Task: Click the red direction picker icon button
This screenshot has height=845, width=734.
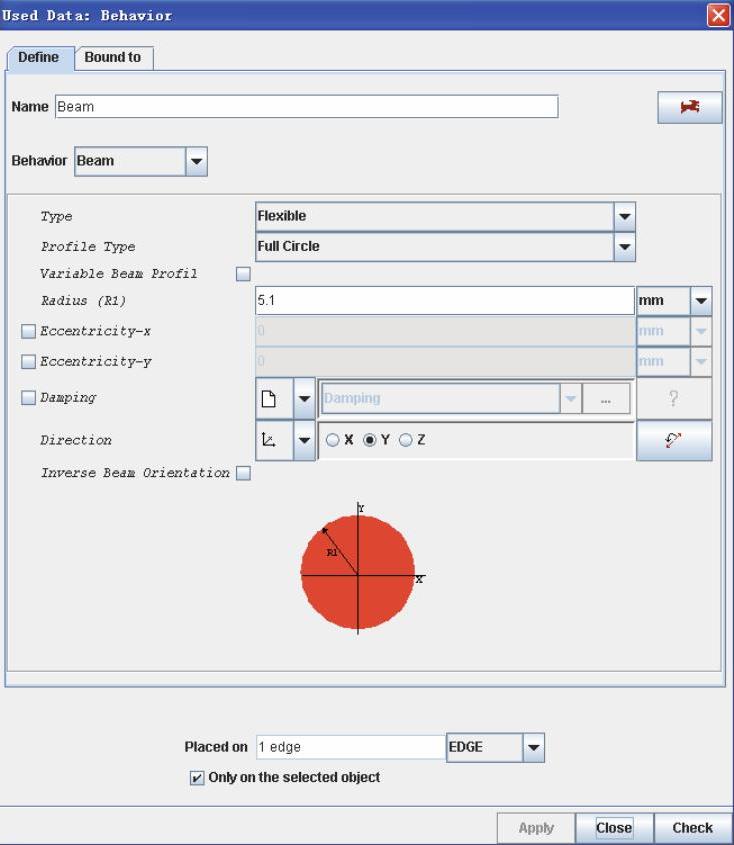Action: (674, 440)
